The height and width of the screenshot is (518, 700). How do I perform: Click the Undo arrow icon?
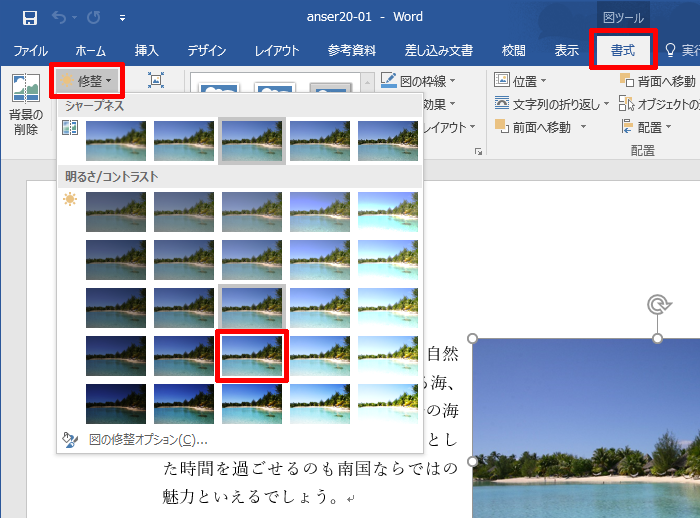(58, 17)
